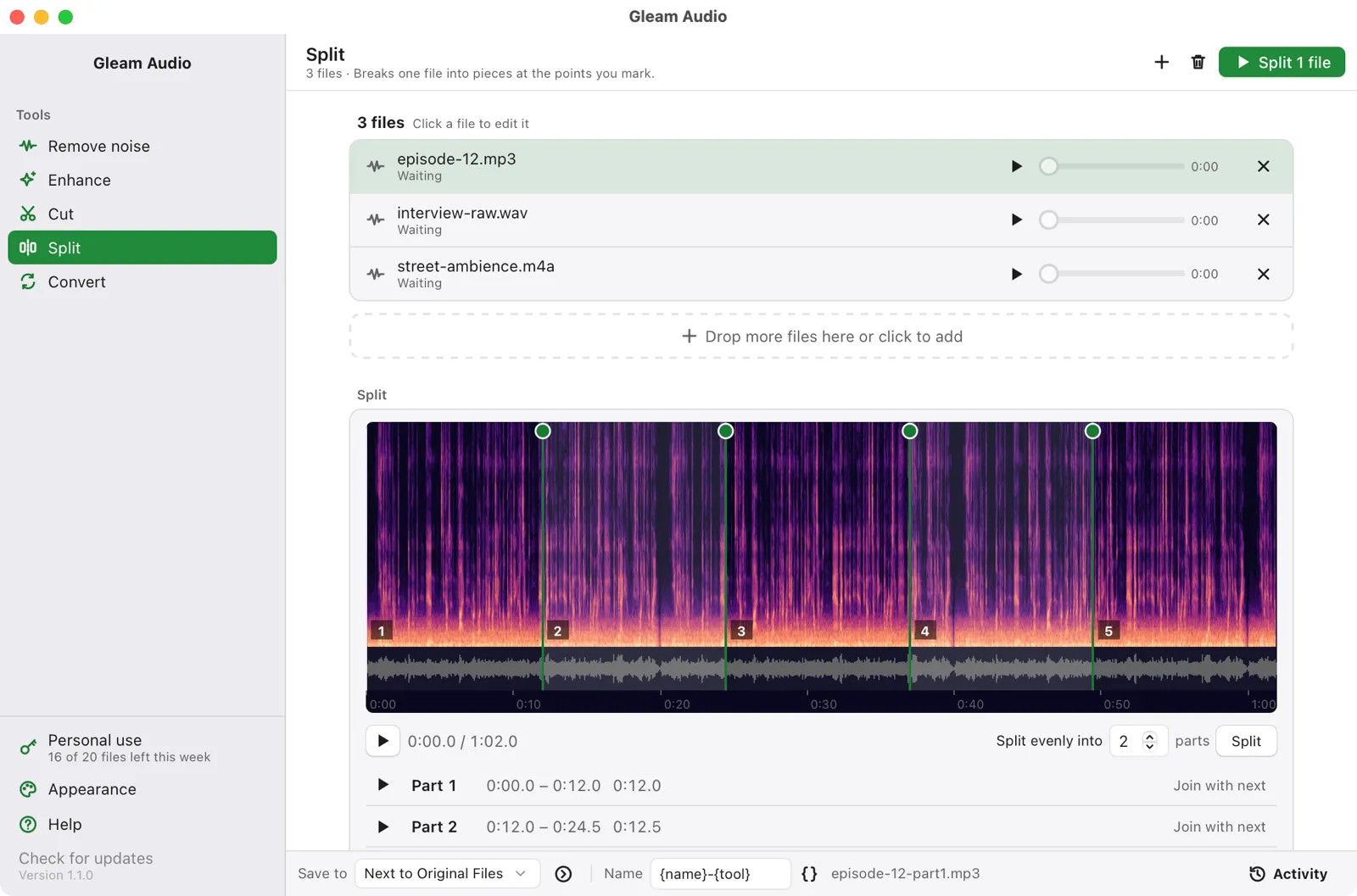The image size is (1357, 896).
Task: Click street-ambience.m4a playback slider
Action: coord(1111,274)
